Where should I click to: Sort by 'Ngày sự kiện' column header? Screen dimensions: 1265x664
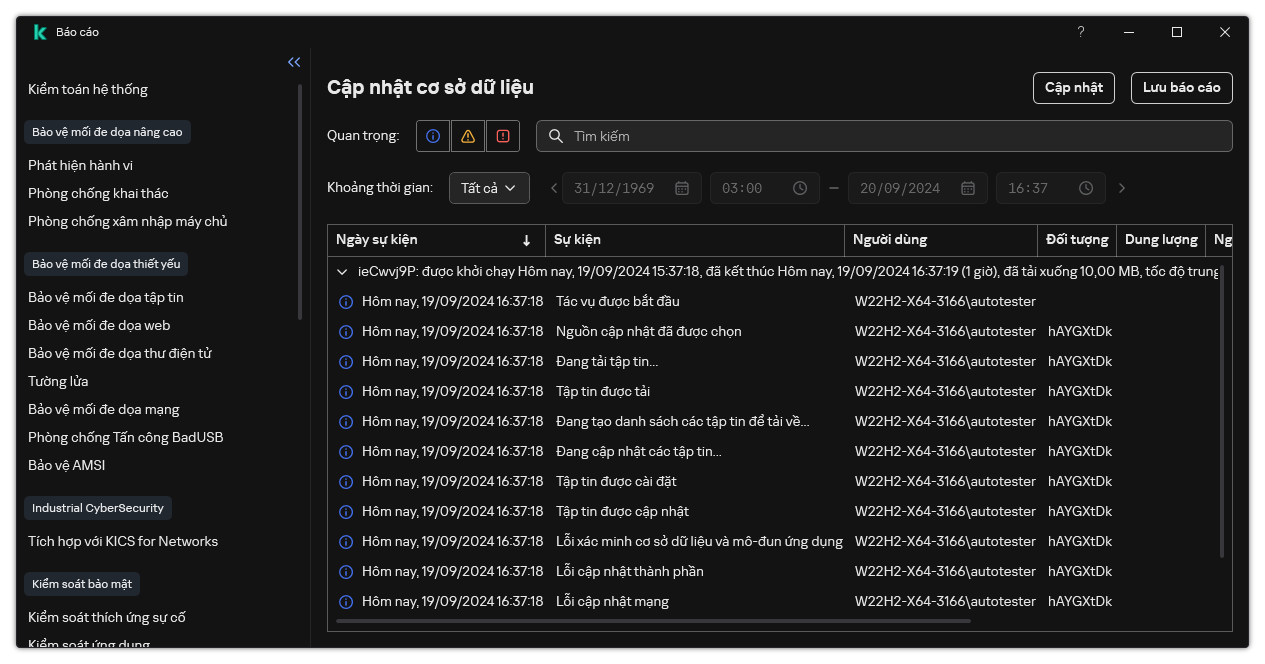pyautogui.click(x=434, y=240)
